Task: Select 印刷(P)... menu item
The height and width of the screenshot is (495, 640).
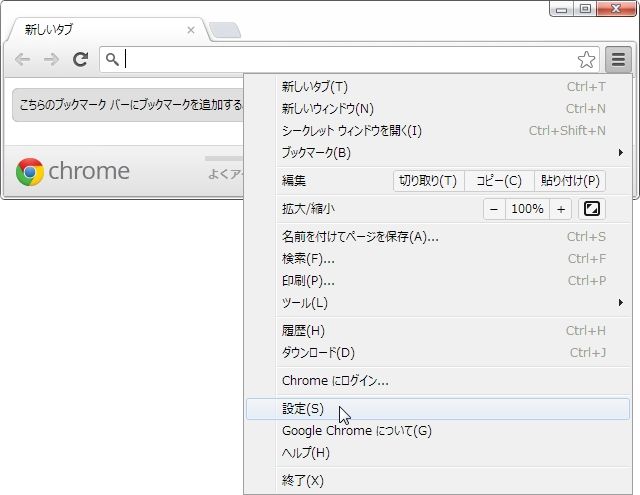Action: [438, 281]
